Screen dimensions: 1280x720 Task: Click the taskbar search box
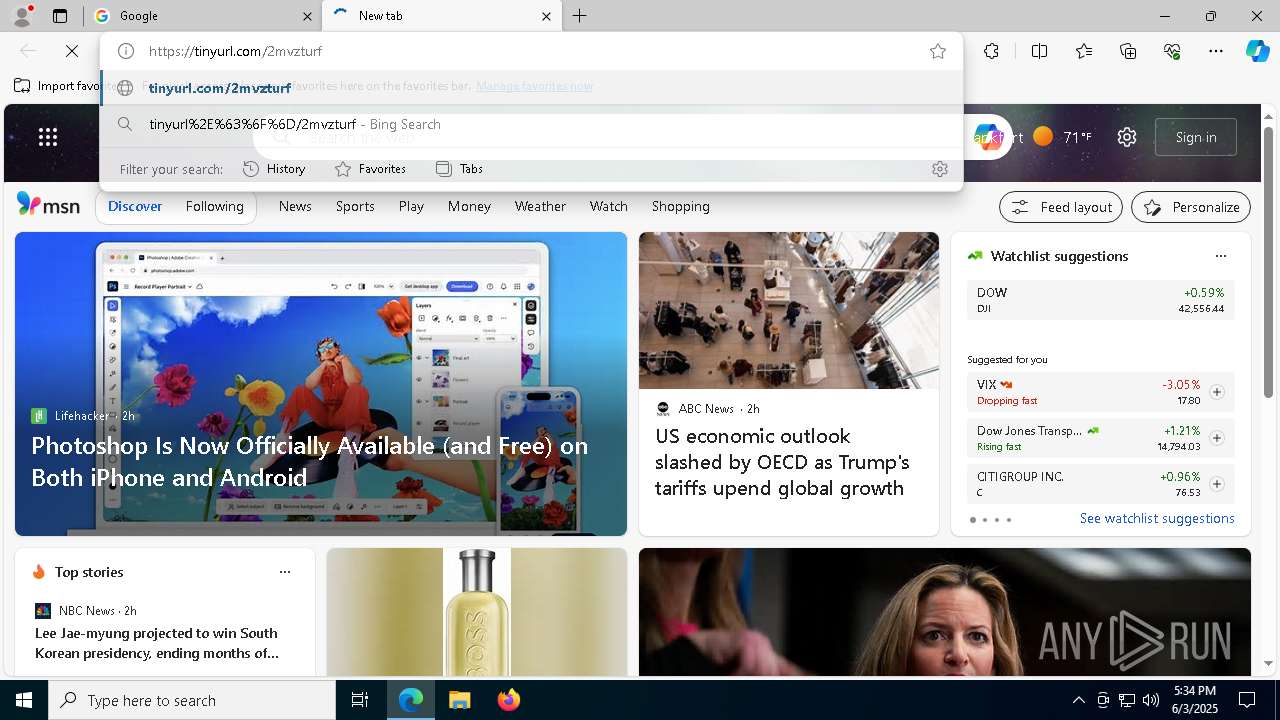pos(192,700)
